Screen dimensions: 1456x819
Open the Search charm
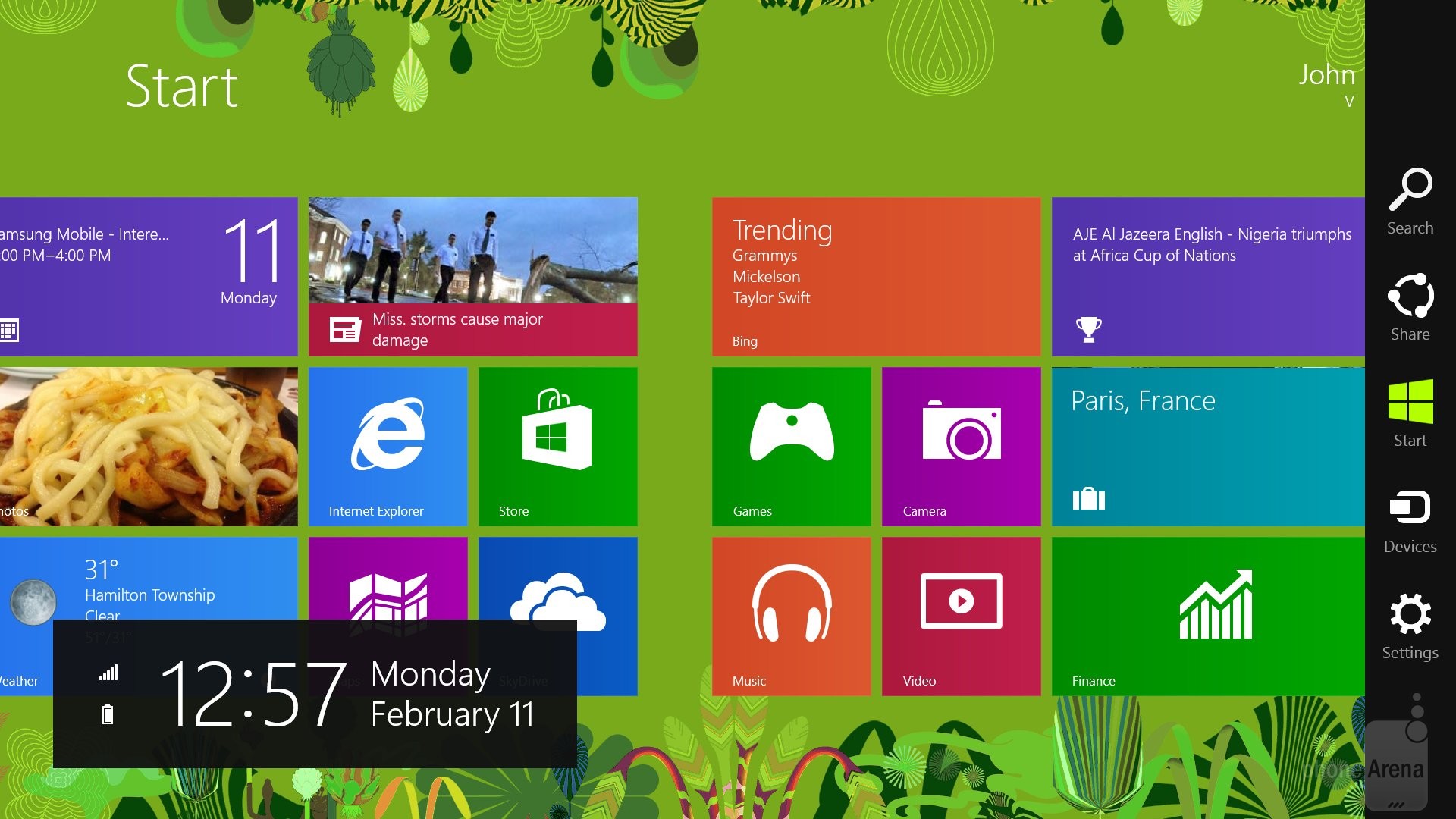point(1410,202)
